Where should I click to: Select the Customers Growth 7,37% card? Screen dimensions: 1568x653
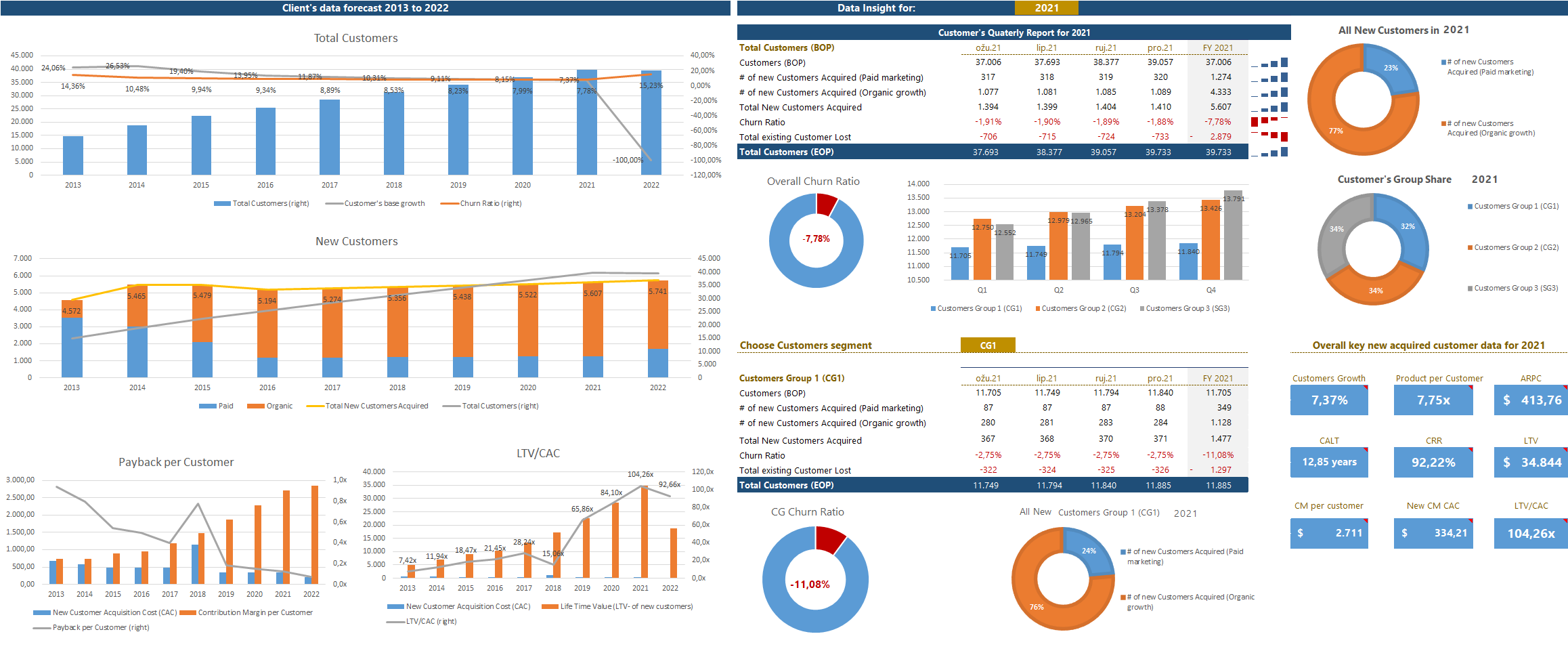(x=1328, y=400)
